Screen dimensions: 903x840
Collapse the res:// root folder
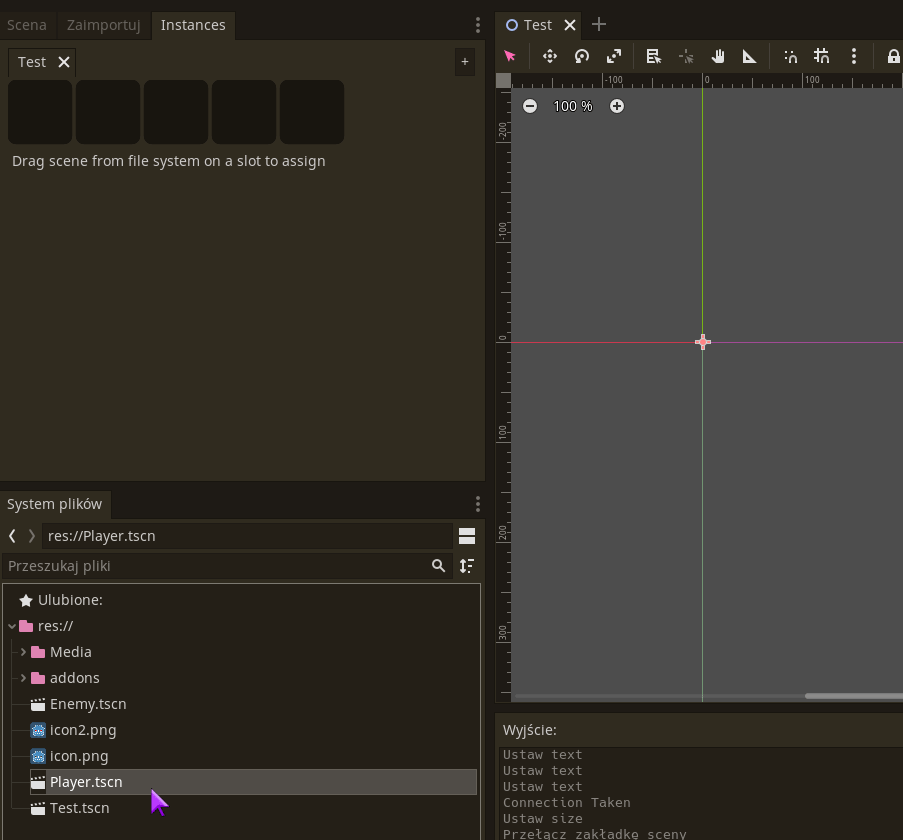[x=12, y=626]
